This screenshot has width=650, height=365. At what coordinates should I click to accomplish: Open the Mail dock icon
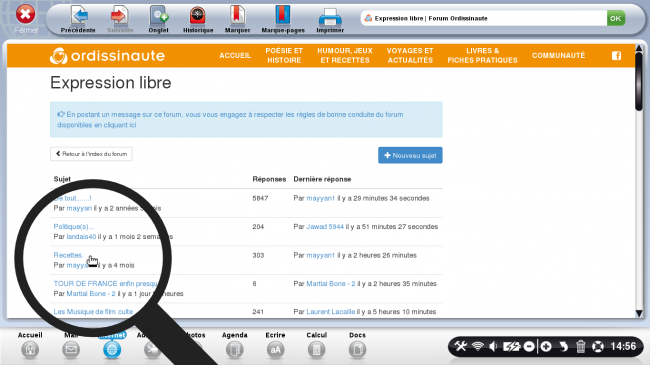pyautogui.click(x=71, y=350)
